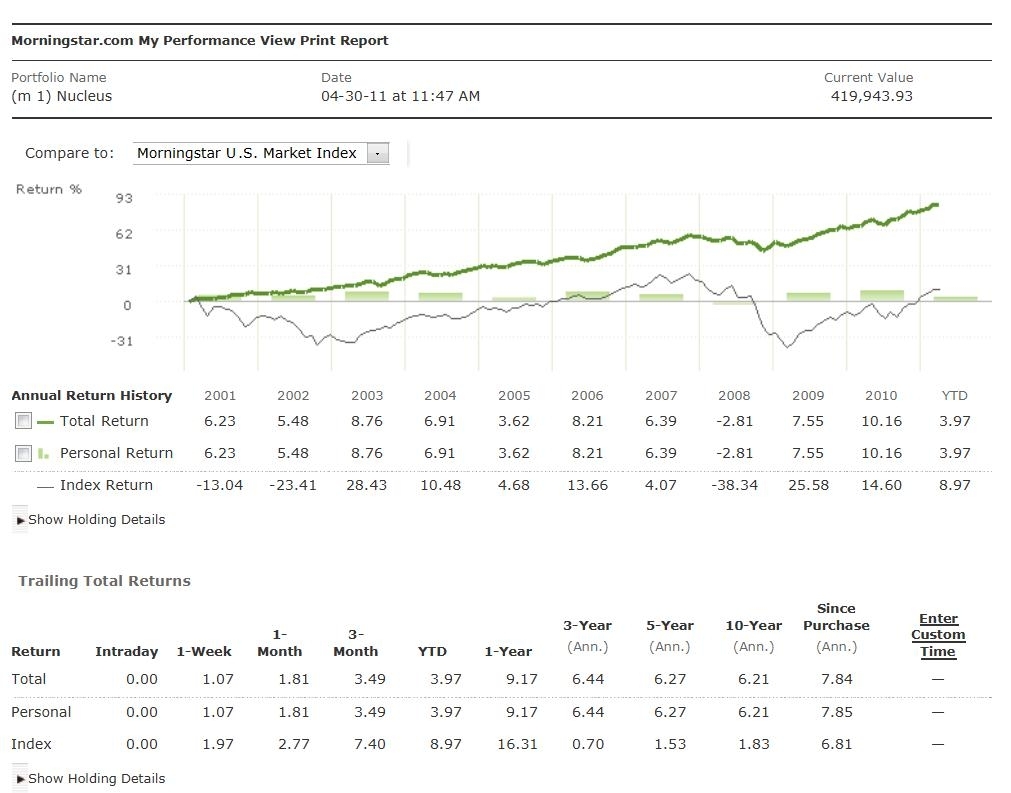
Task: Click the Personal row label in trailing returns
Action: pos(41,712)
